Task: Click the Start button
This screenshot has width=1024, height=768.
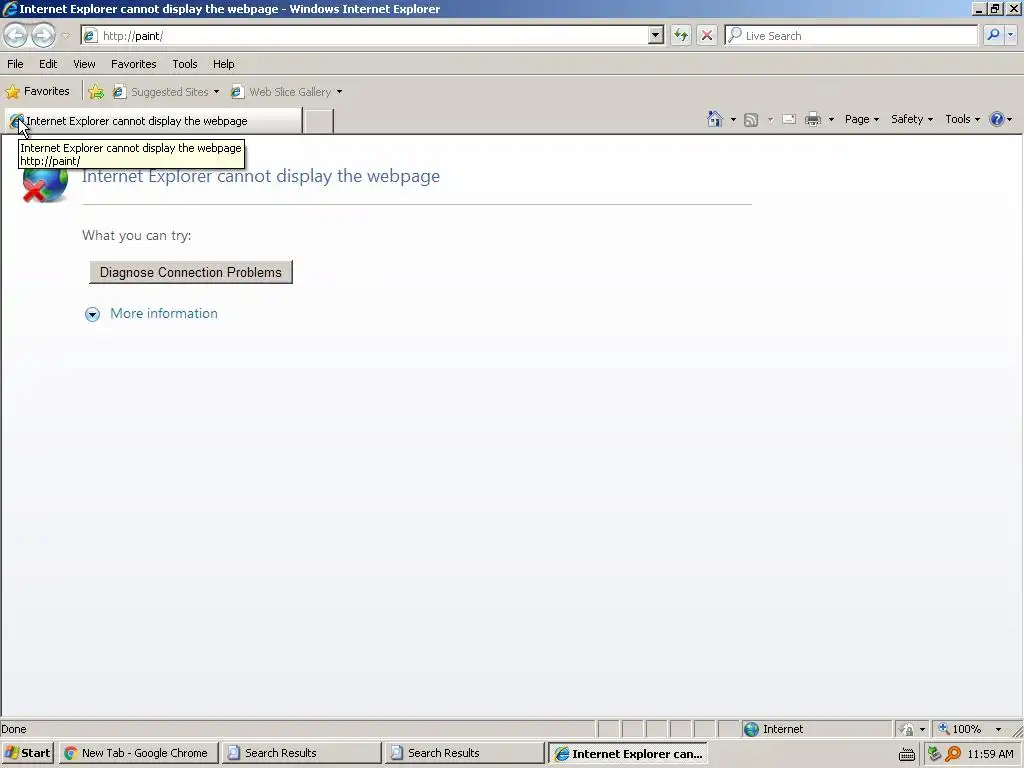Action: pos(27,753)
